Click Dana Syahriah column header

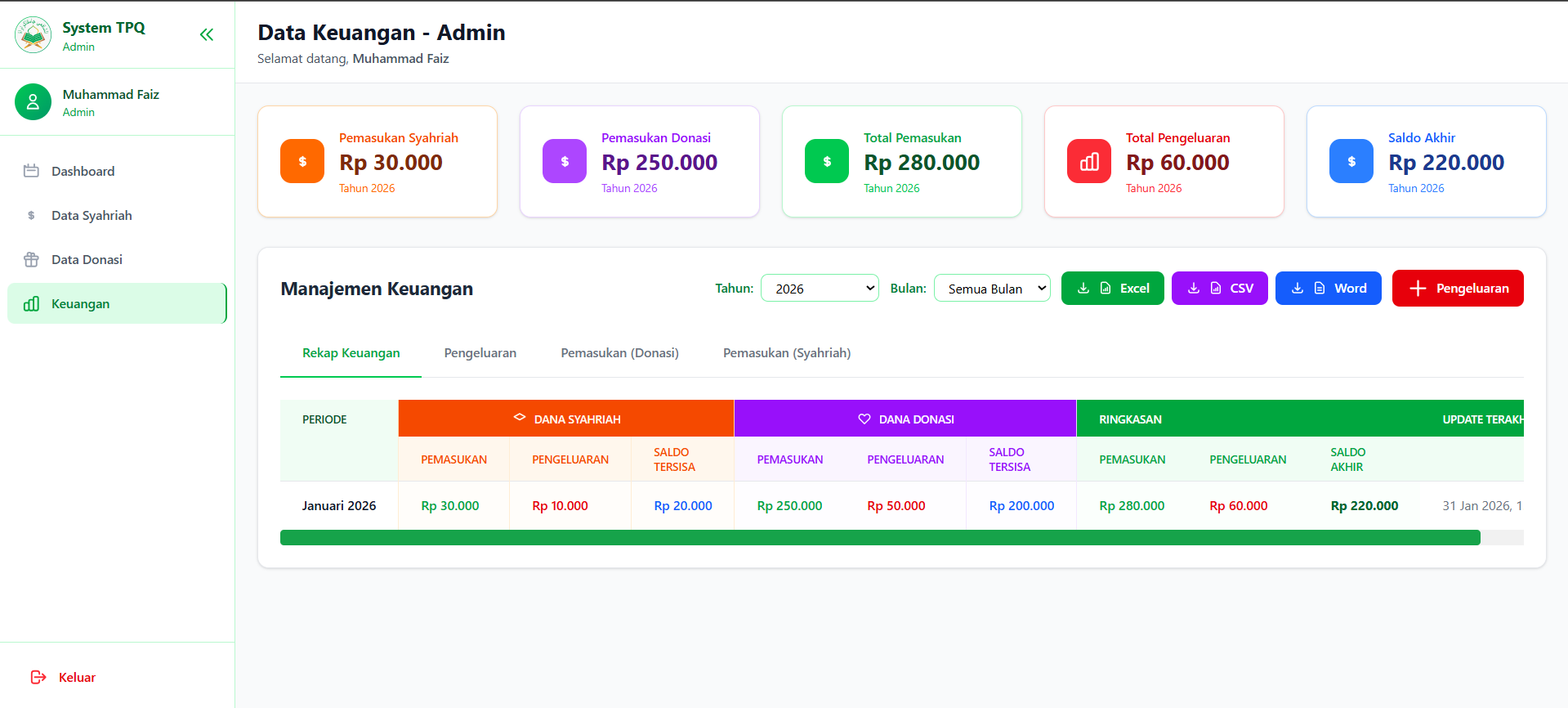(566, 419)
